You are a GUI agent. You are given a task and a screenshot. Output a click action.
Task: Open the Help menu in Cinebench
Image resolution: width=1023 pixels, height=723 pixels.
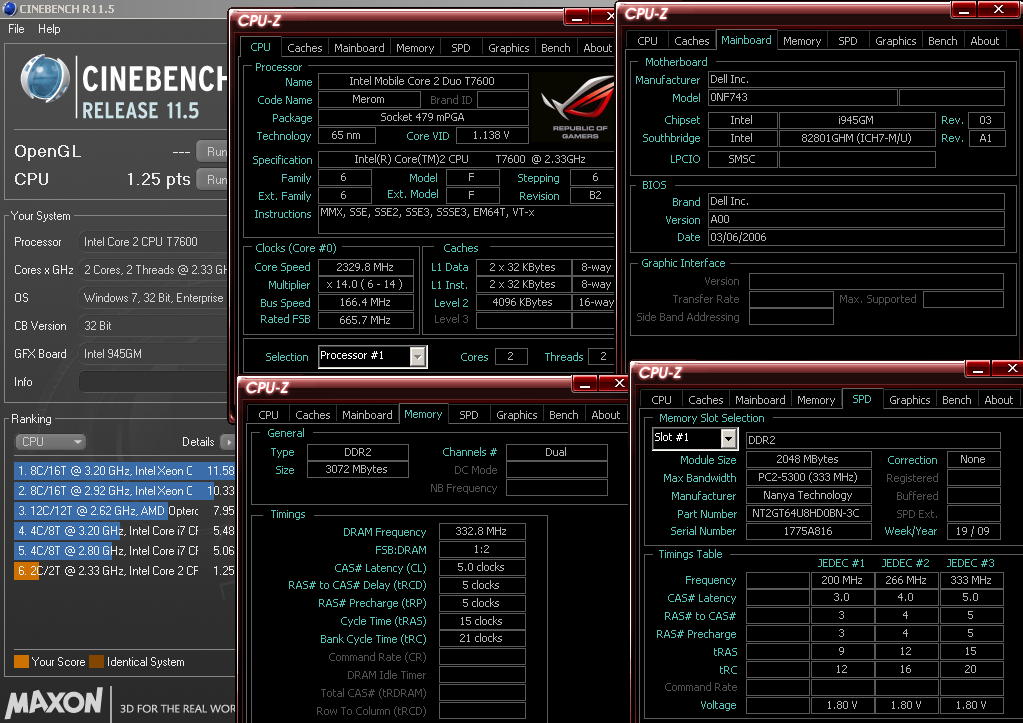(49, 29)
